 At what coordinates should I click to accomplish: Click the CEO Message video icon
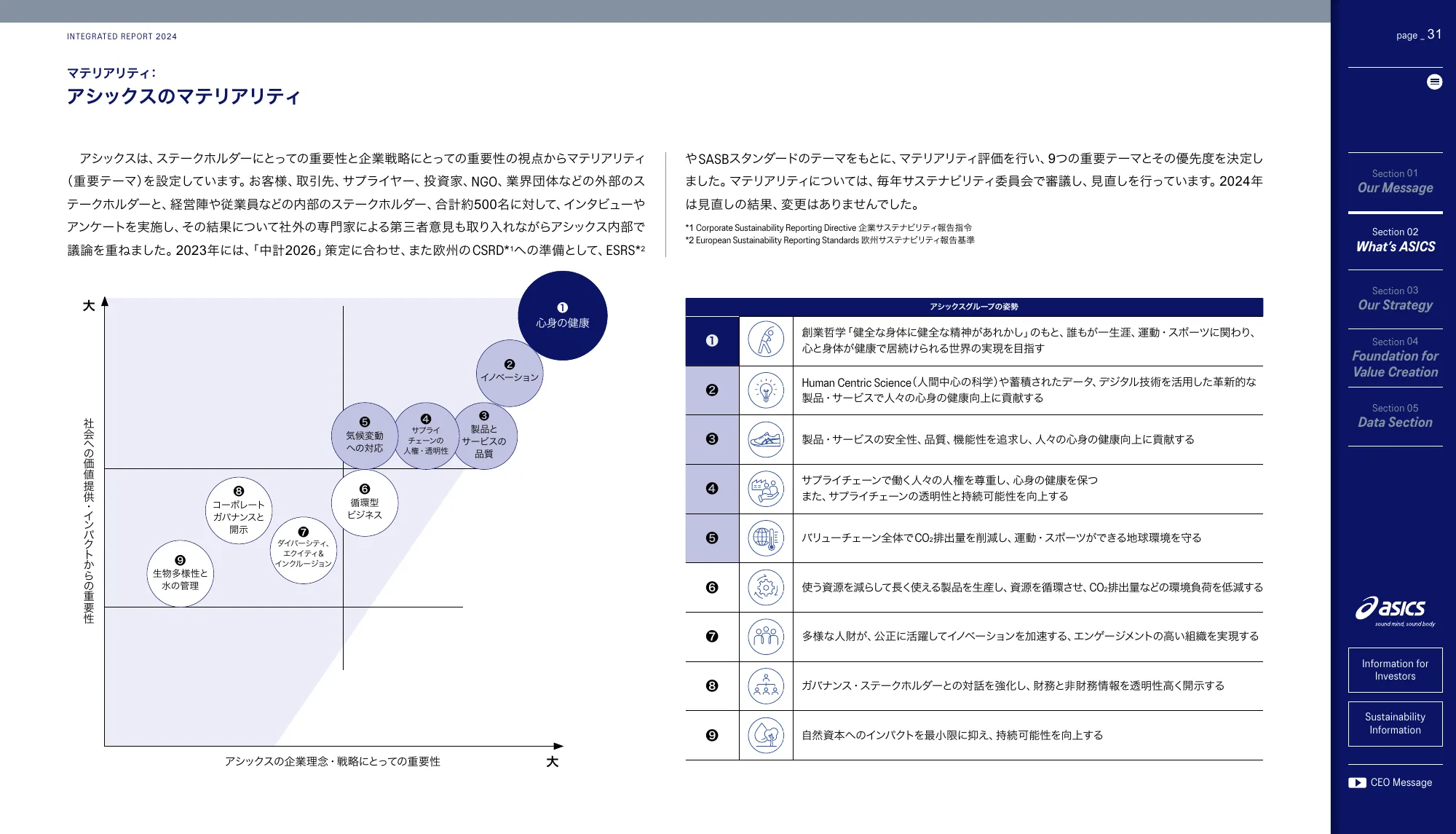point(1356,782)
